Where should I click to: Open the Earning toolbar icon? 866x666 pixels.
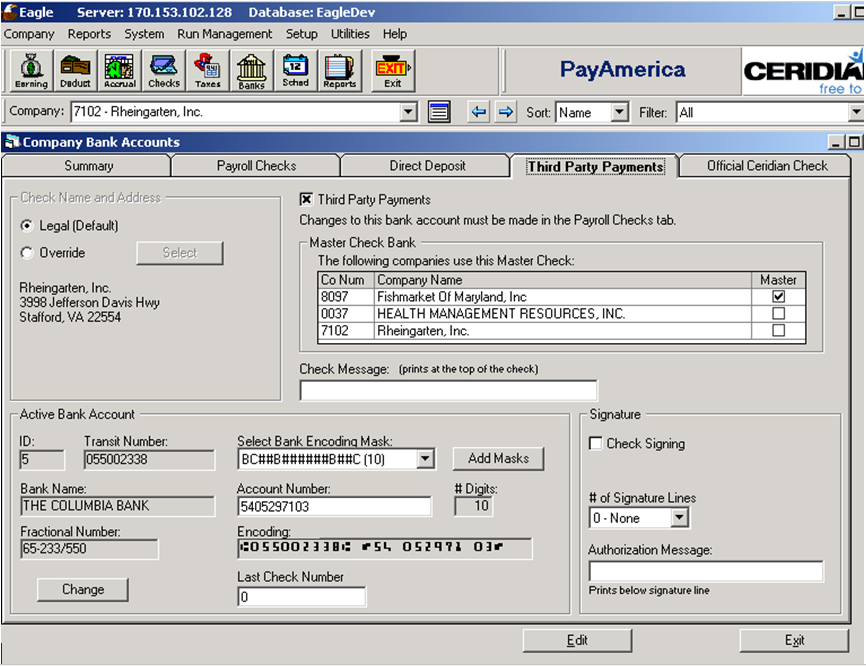pyautogui.click(x=31, y=71)
